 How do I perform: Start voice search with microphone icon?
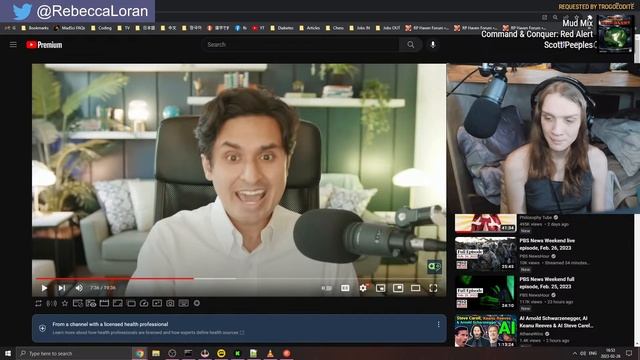(433, 44)
